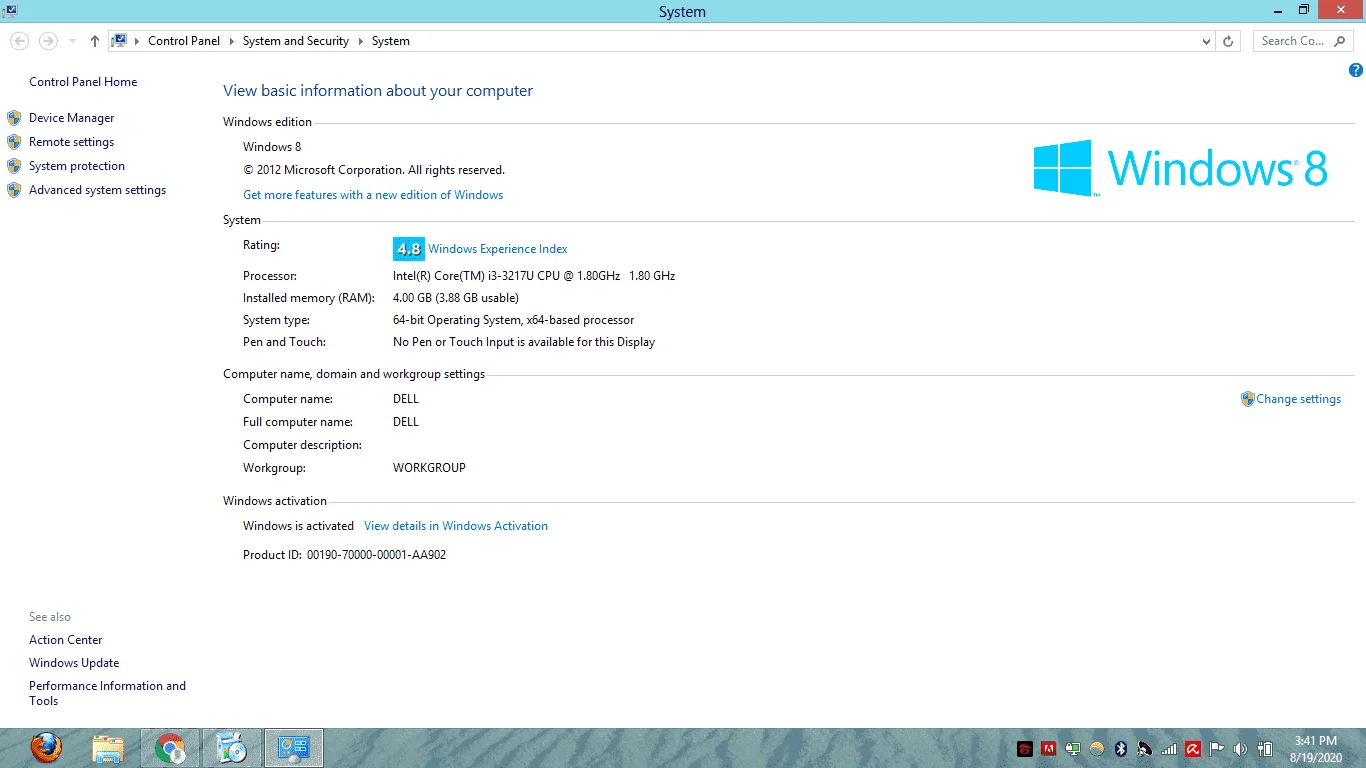
Task: Open Control Panel Home
Action: click(x=83, y=82)
